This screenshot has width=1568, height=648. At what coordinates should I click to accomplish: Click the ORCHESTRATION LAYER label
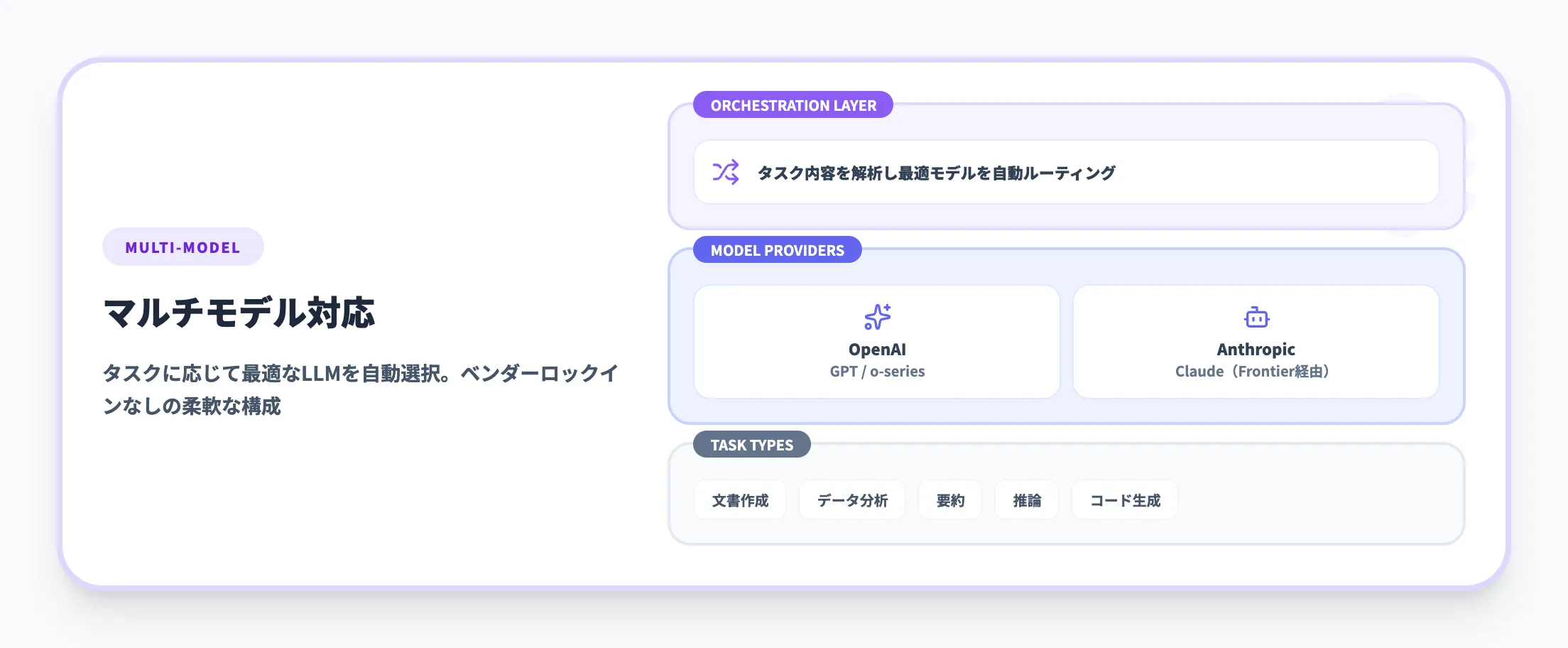point(793,105)
